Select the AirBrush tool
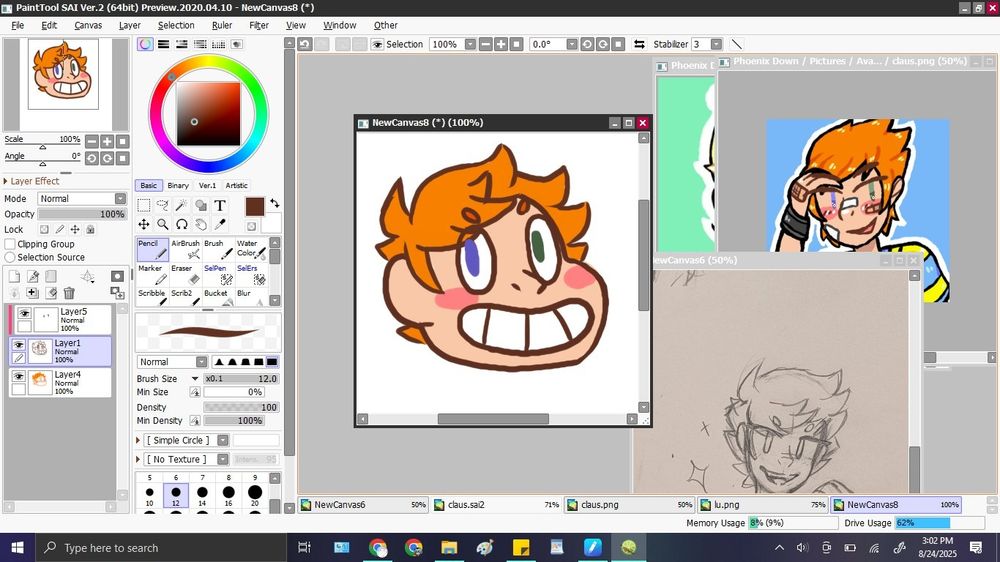 185,250
